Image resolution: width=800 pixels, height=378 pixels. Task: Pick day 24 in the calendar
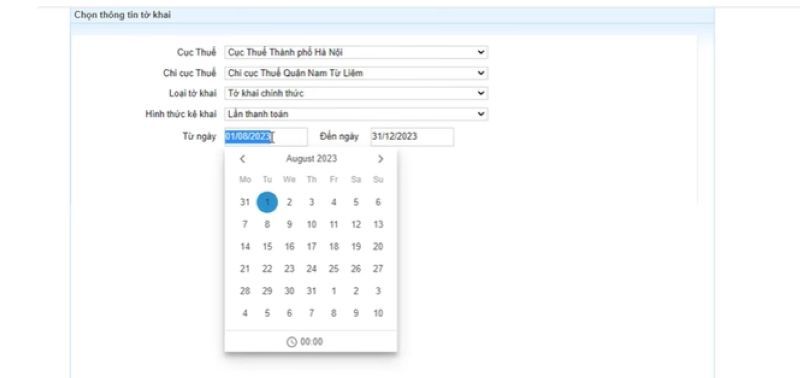312,269
